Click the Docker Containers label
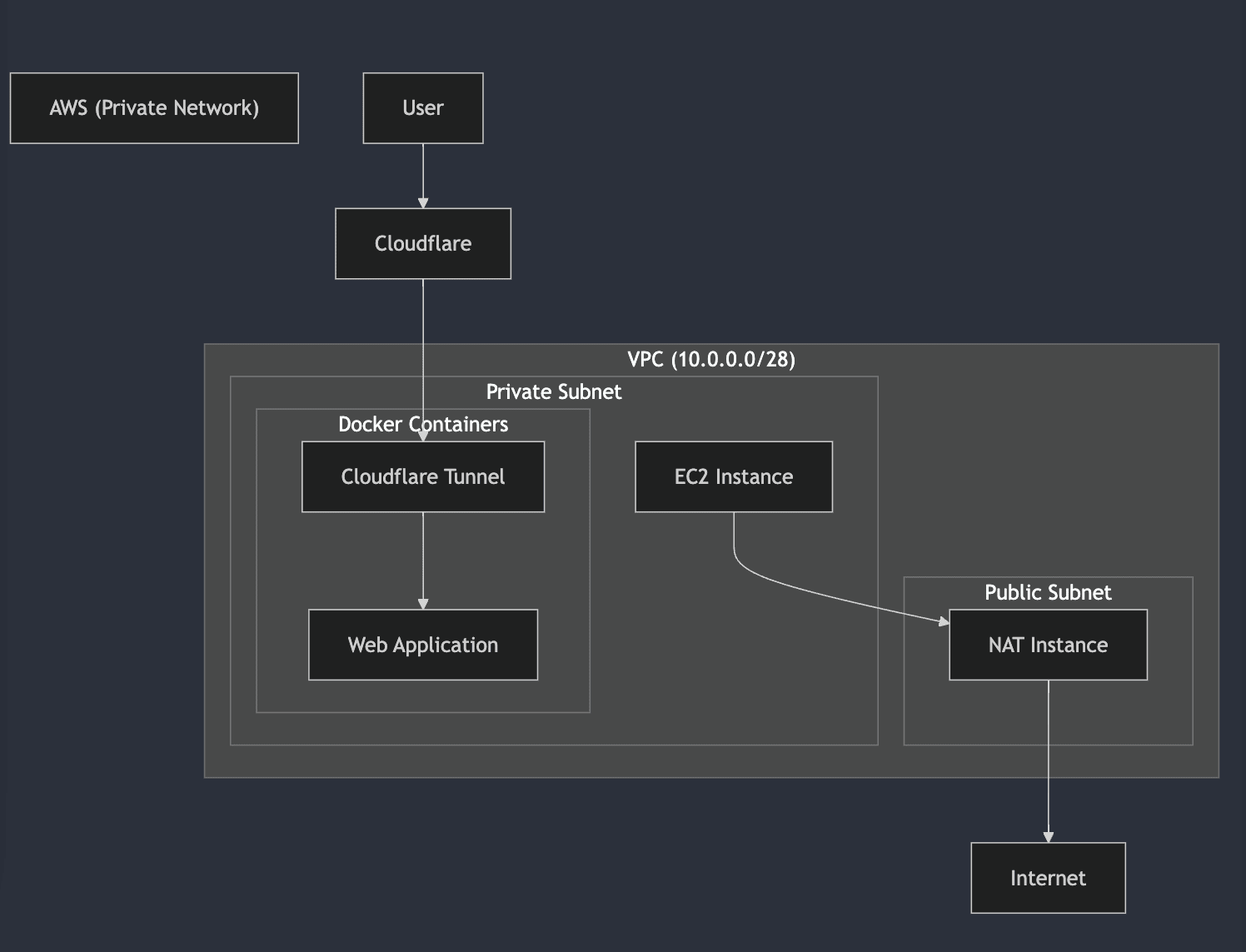Viewport: 1246px width, 952px height. pos(423,424)
